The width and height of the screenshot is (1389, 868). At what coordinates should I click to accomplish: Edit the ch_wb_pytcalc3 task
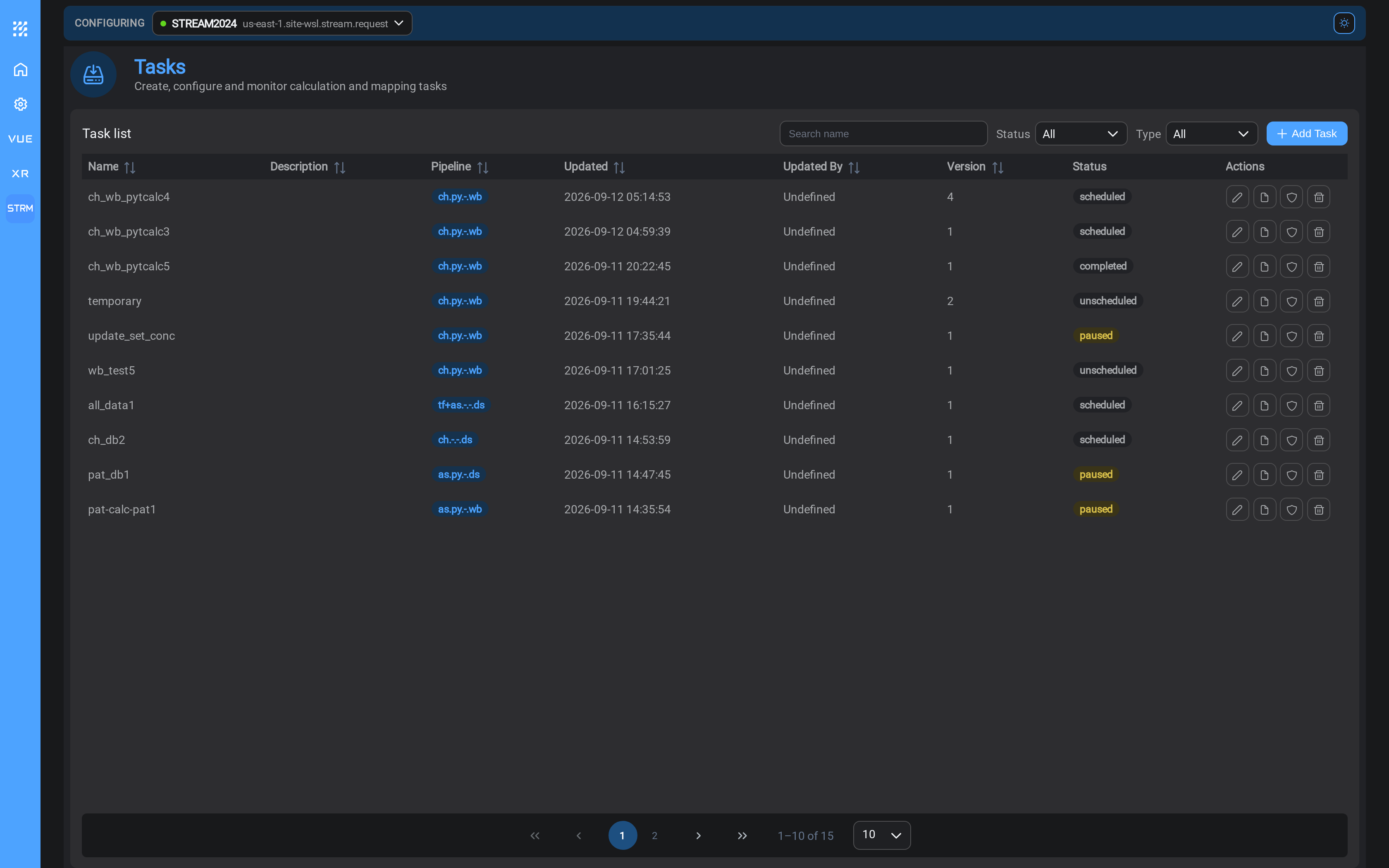(1237, 232)
